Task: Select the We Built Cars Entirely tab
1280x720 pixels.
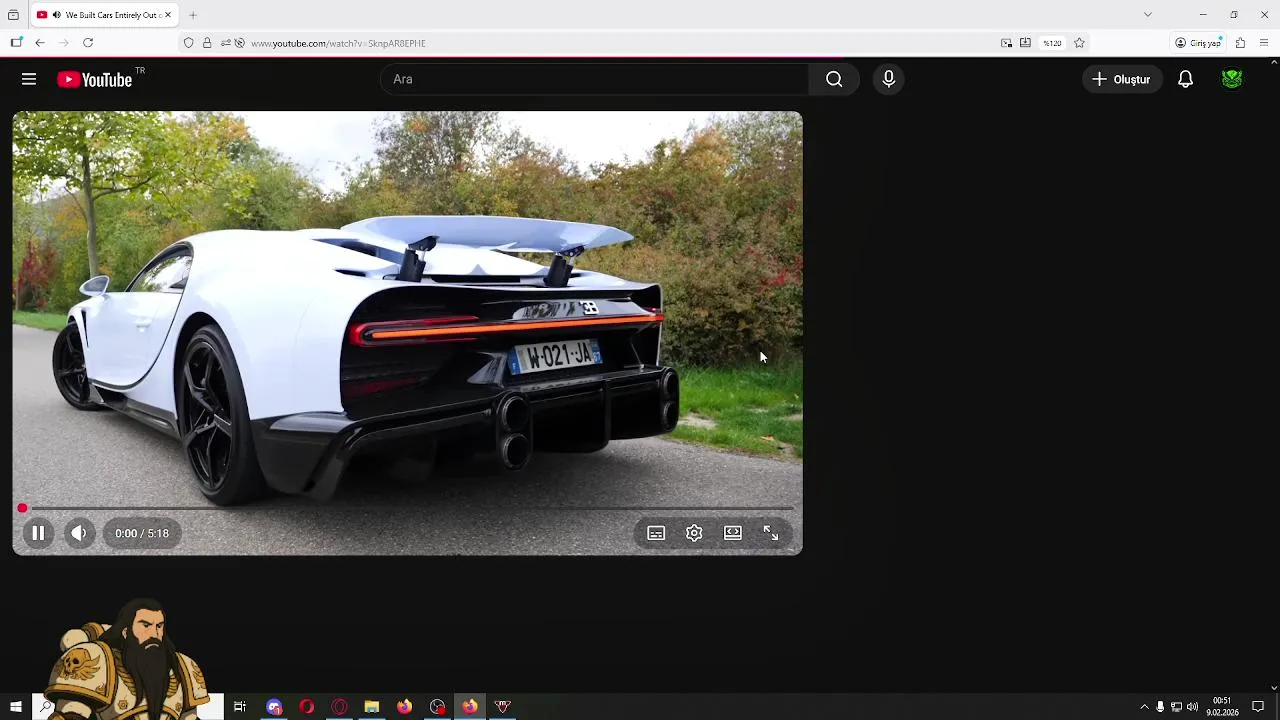Action: tap(104, 15)
